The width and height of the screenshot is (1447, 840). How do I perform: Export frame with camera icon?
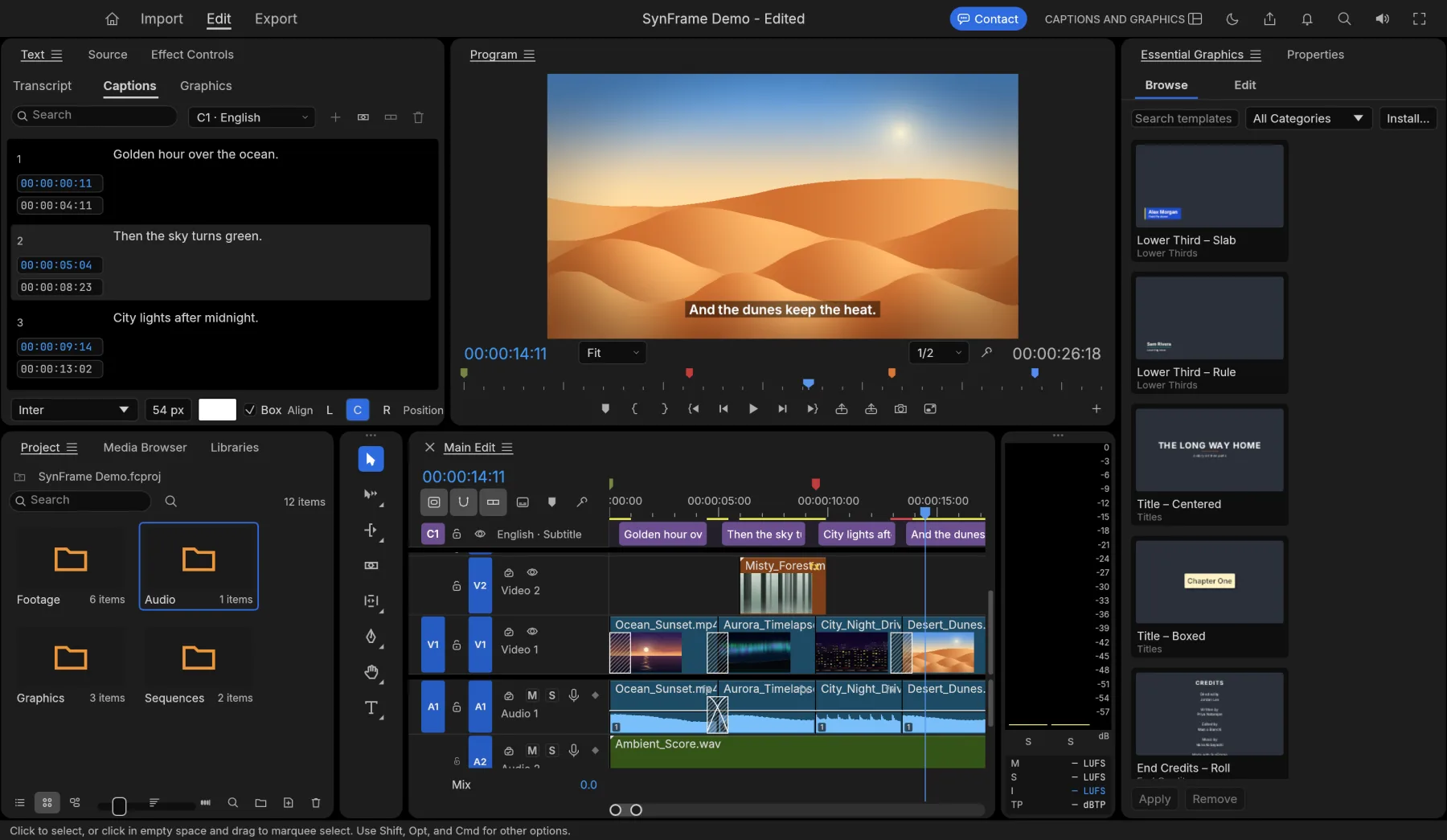[900, 409]
